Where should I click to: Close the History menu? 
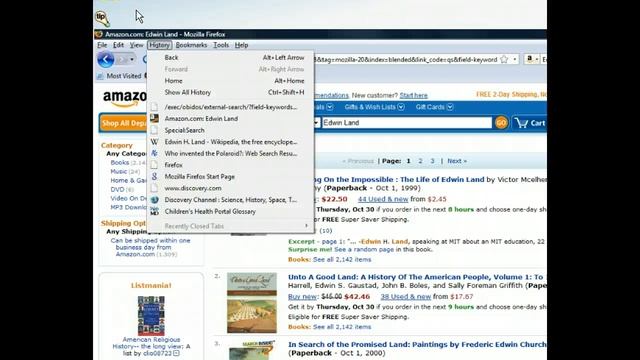tap(159, 45)
